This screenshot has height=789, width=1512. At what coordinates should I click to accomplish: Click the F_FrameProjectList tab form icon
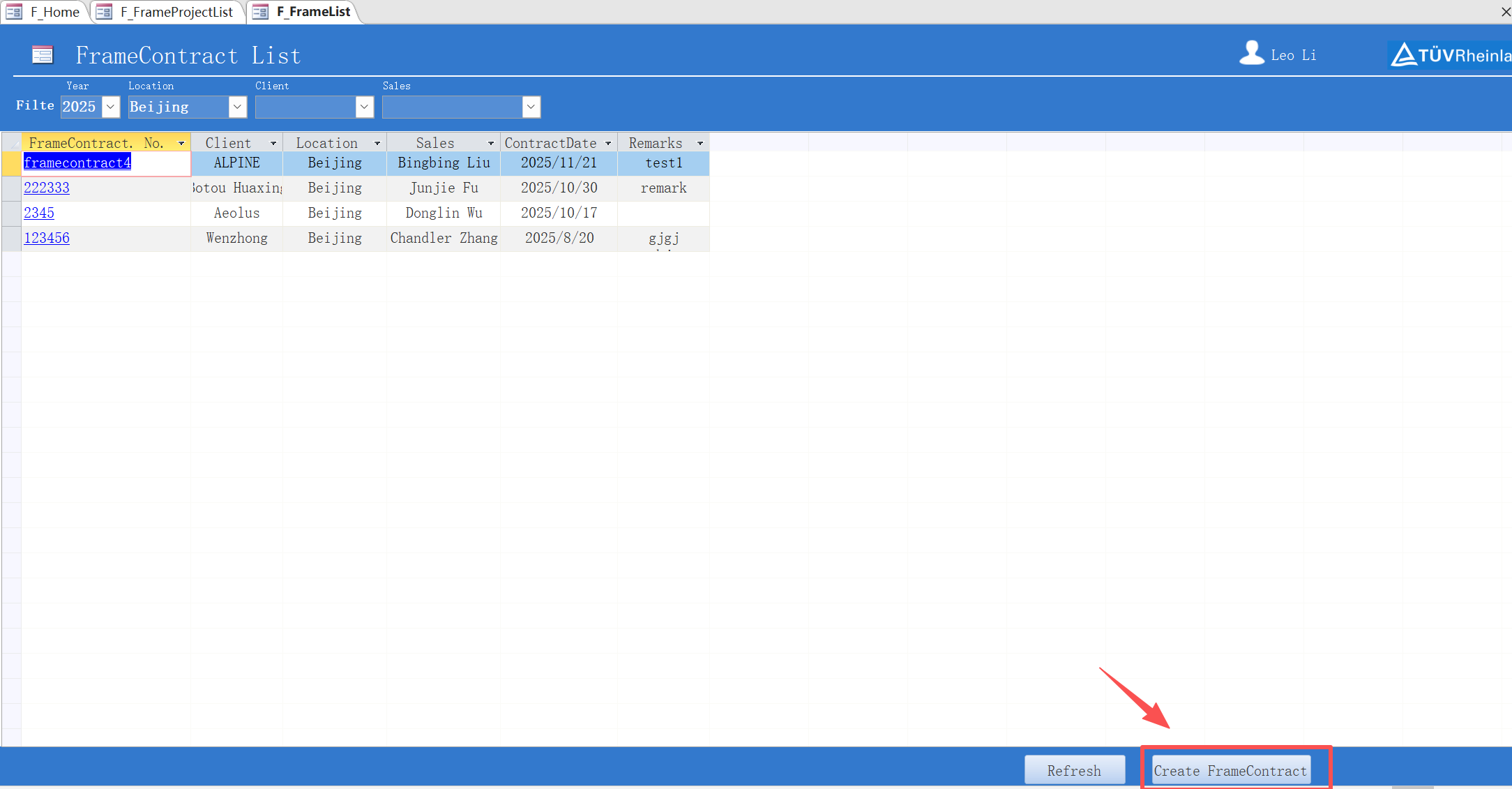click(x=104, y=12)
